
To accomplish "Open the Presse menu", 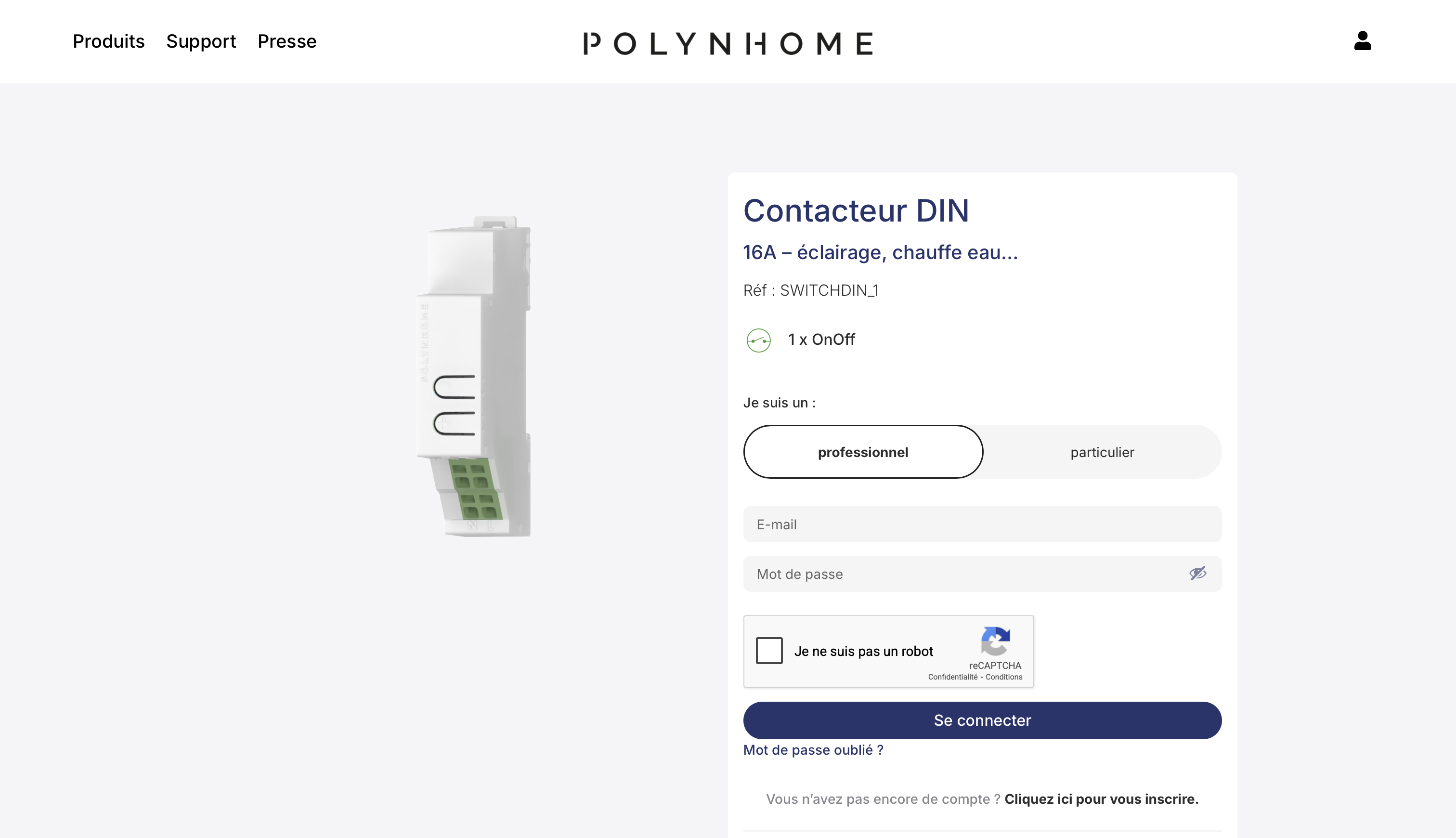I will [286, 41].
